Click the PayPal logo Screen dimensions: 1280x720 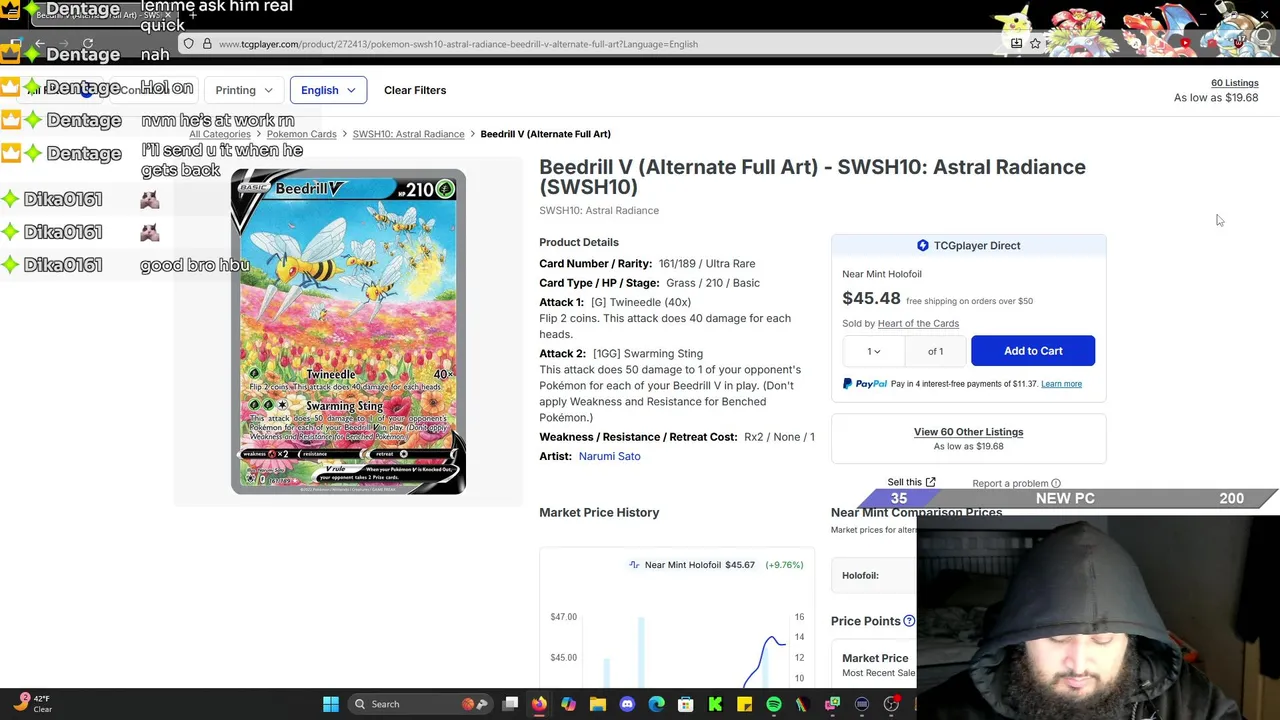coord(864,384)
